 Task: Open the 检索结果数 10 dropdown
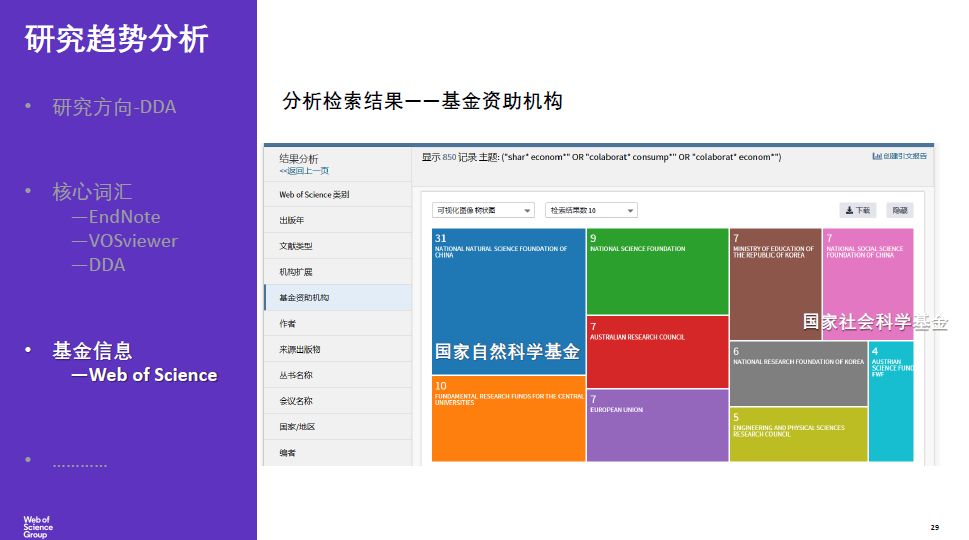590,210
